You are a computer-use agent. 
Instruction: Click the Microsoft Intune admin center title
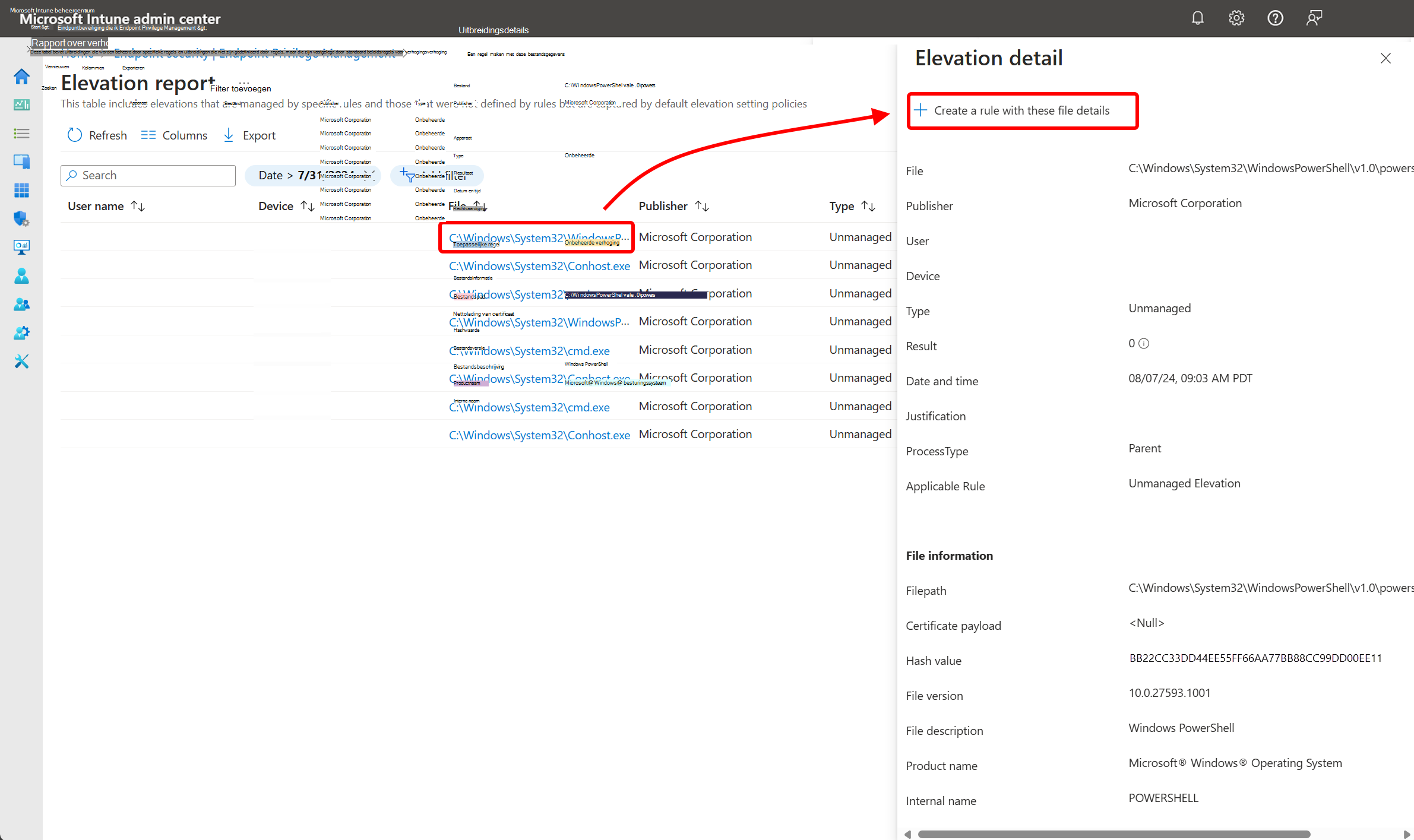(120, 19)
